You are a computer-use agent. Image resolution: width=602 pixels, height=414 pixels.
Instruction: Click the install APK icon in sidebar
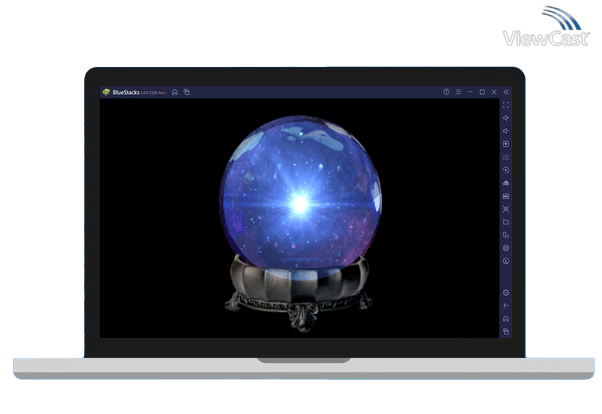(x=506, y=183)
